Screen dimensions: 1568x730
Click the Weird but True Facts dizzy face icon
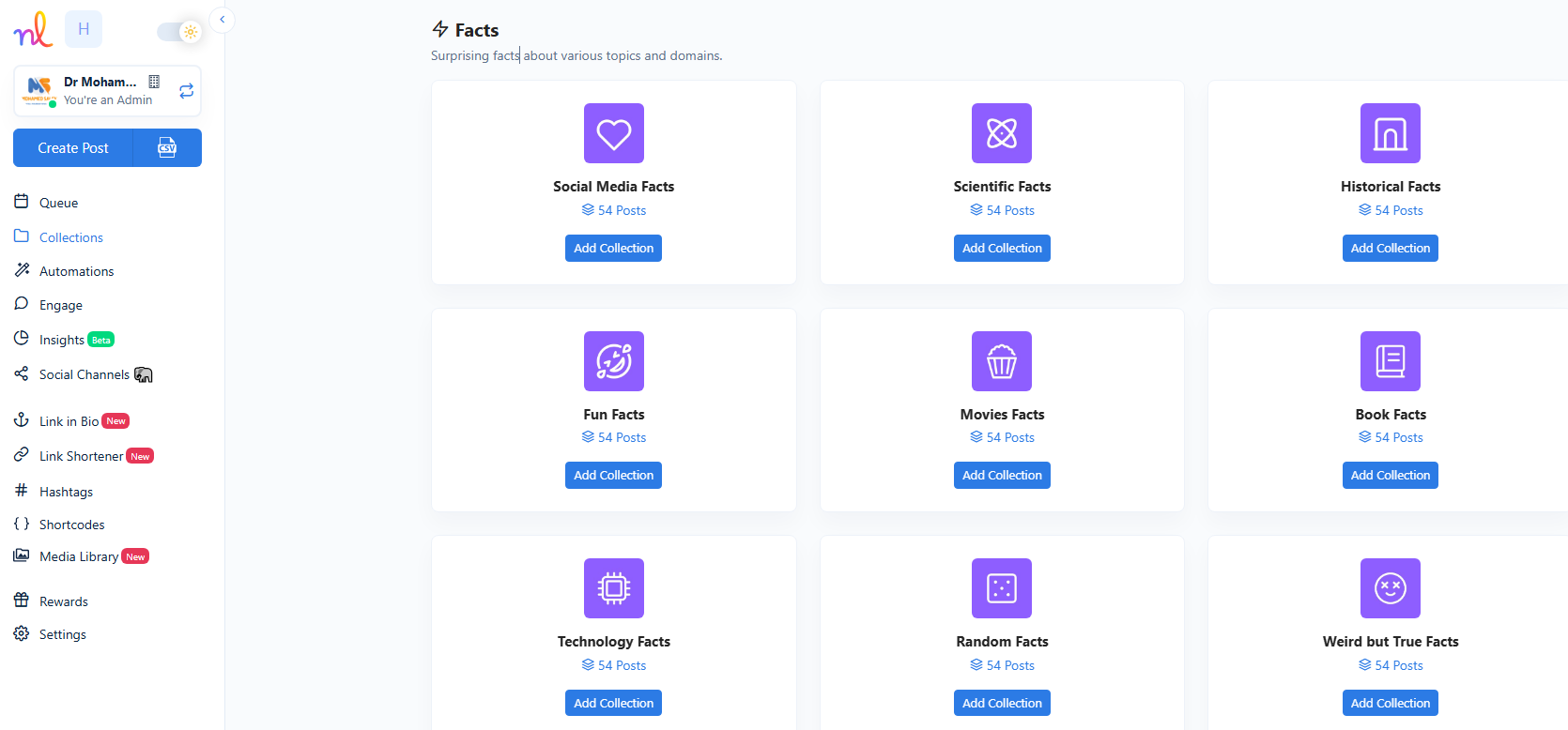[1391, 588]
